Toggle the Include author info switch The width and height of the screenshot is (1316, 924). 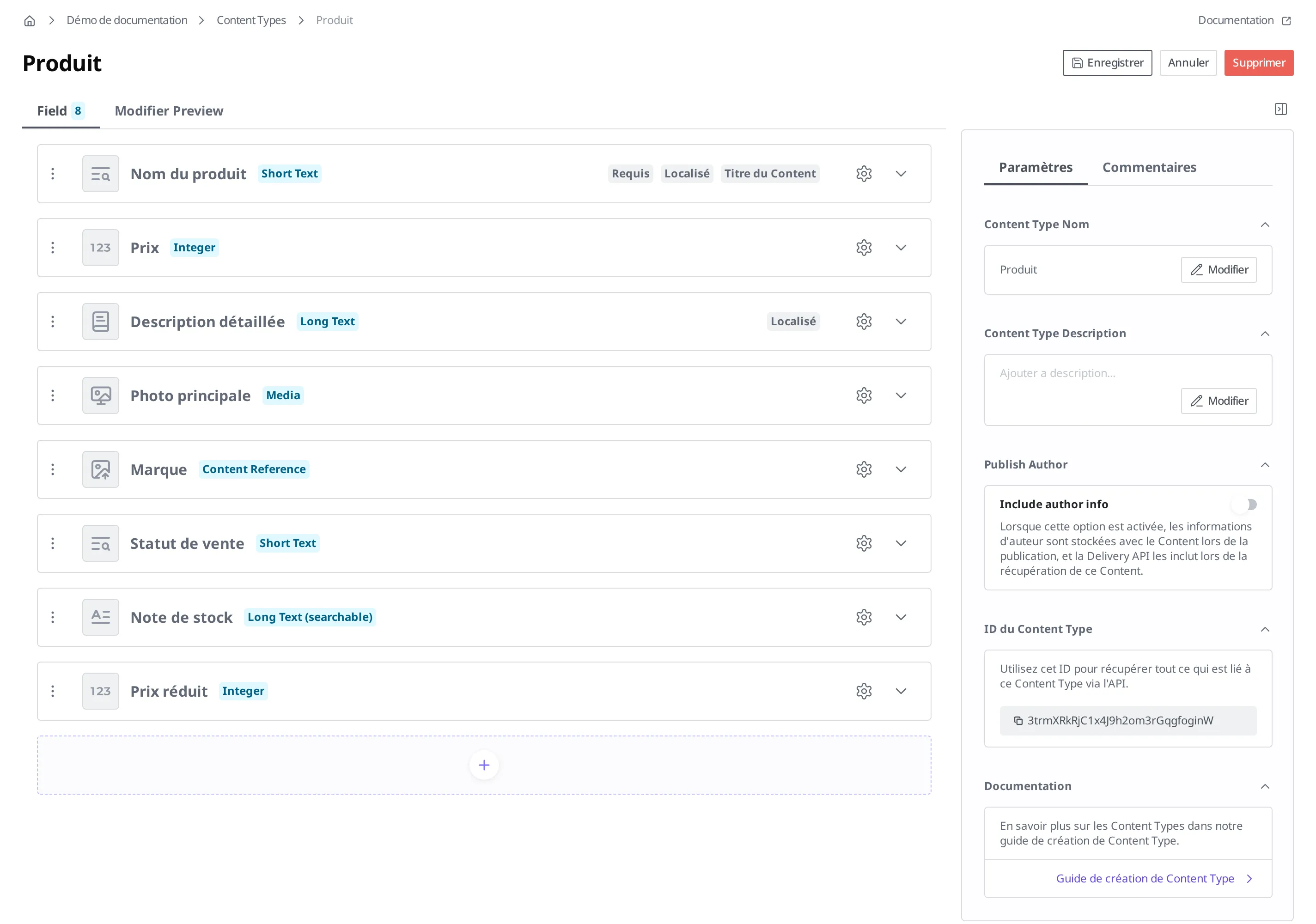pos(1244,505)
